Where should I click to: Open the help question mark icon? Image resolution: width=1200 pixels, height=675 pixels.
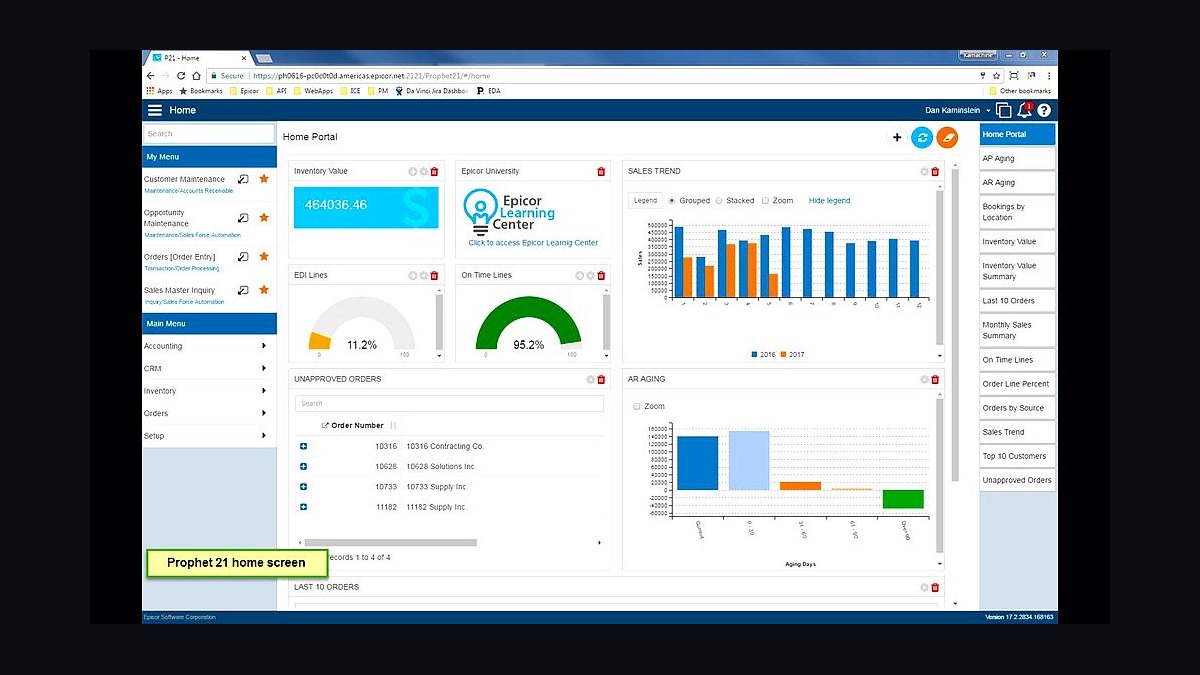click(1044, 110)
